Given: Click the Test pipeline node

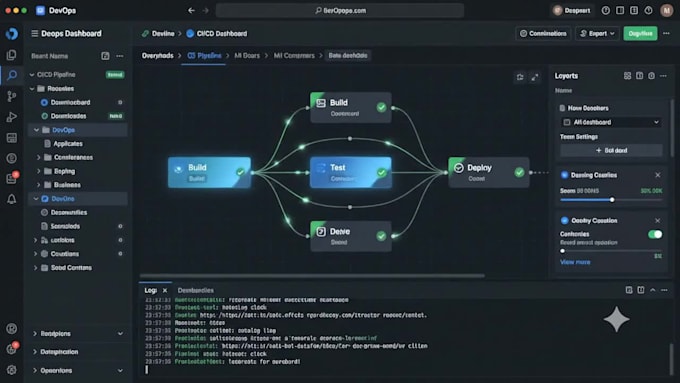Looking at the screenshot, I should 351,172.
